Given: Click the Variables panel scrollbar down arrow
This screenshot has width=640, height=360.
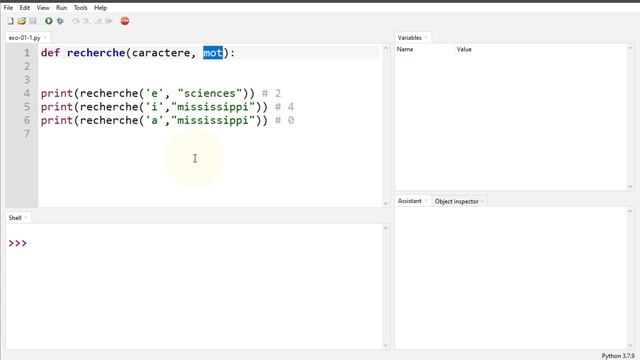Looking at the screenshot, I should (x=630, y=187).
